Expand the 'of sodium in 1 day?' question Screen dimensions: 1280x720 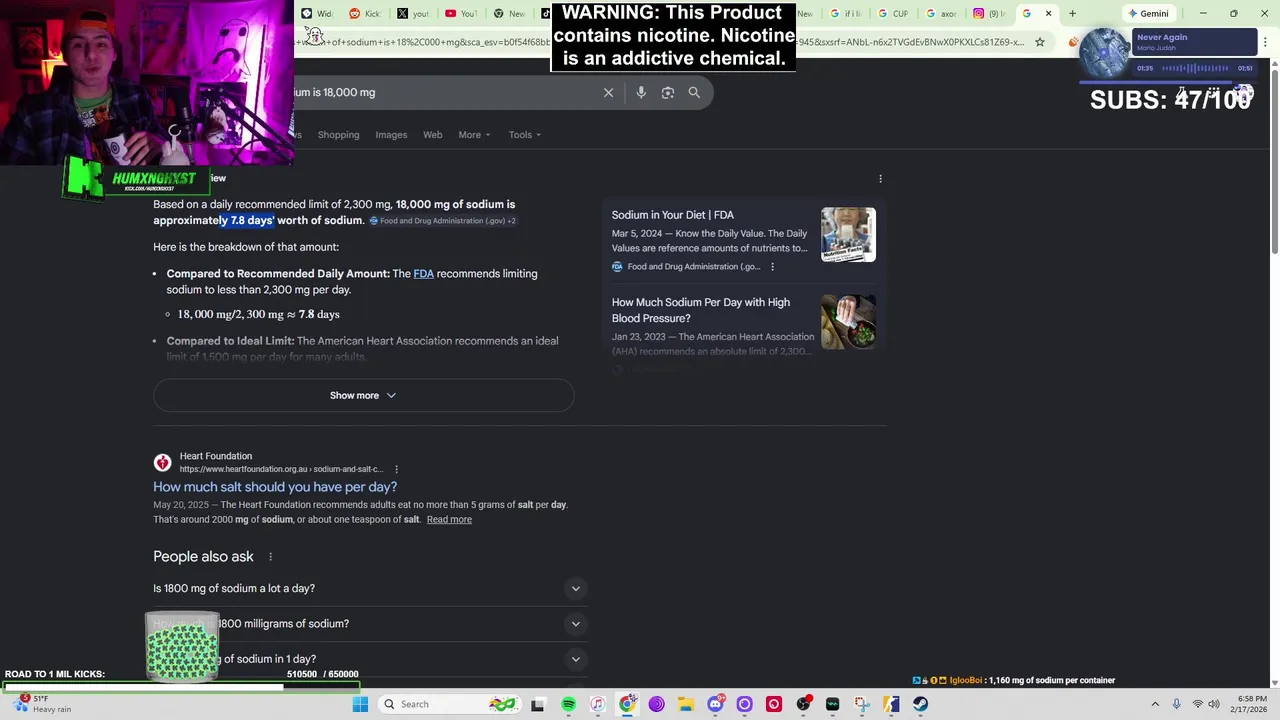369,659
